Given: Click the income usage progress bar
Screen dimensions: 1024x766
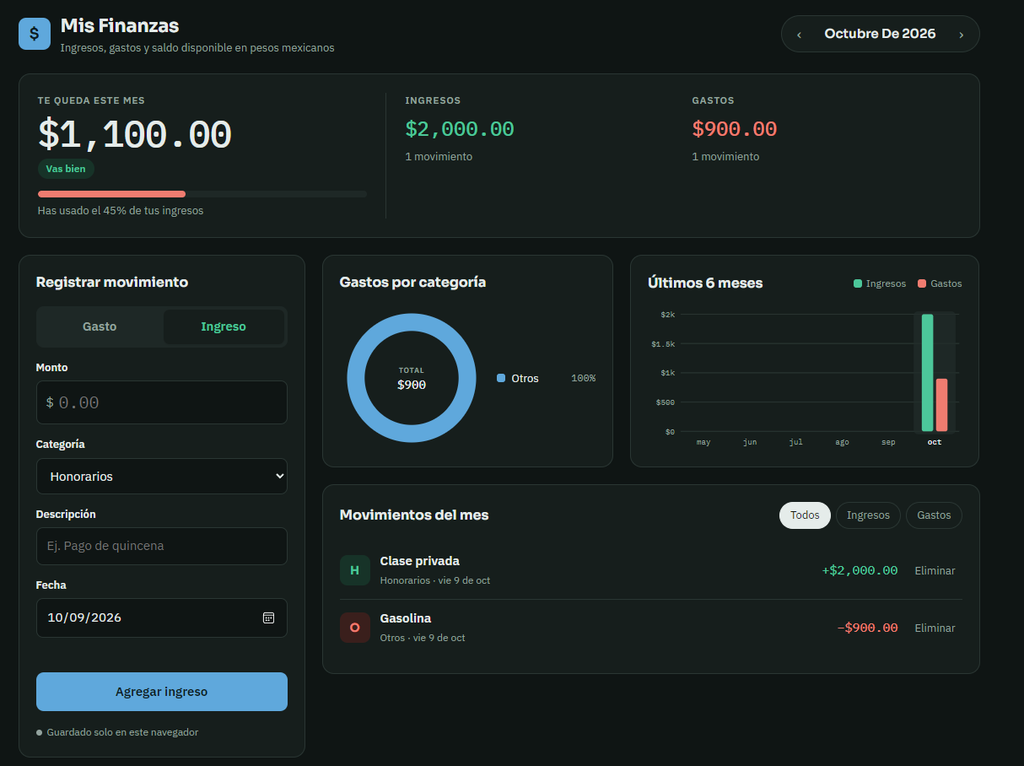Looking at the screenshot, I should click(x=202, y=194).
